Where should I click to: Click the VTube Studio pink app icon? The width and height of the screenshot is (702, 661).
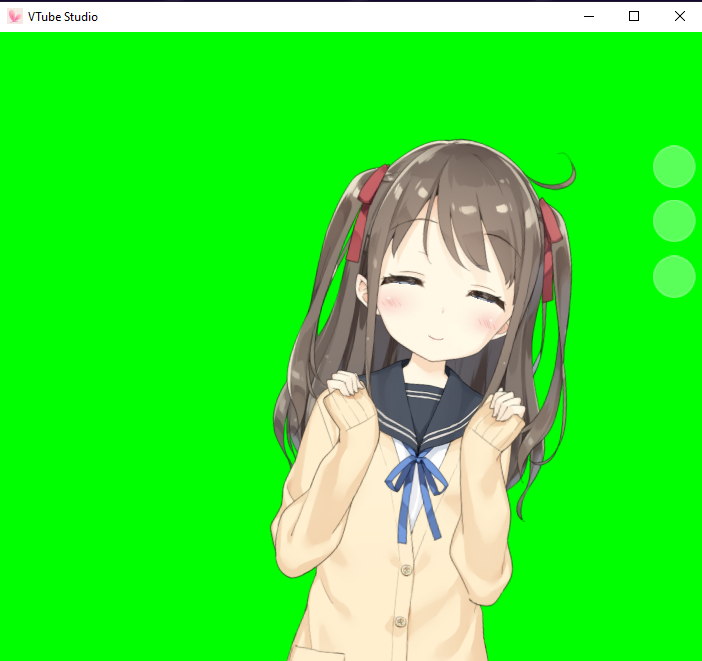click(15, 17)
